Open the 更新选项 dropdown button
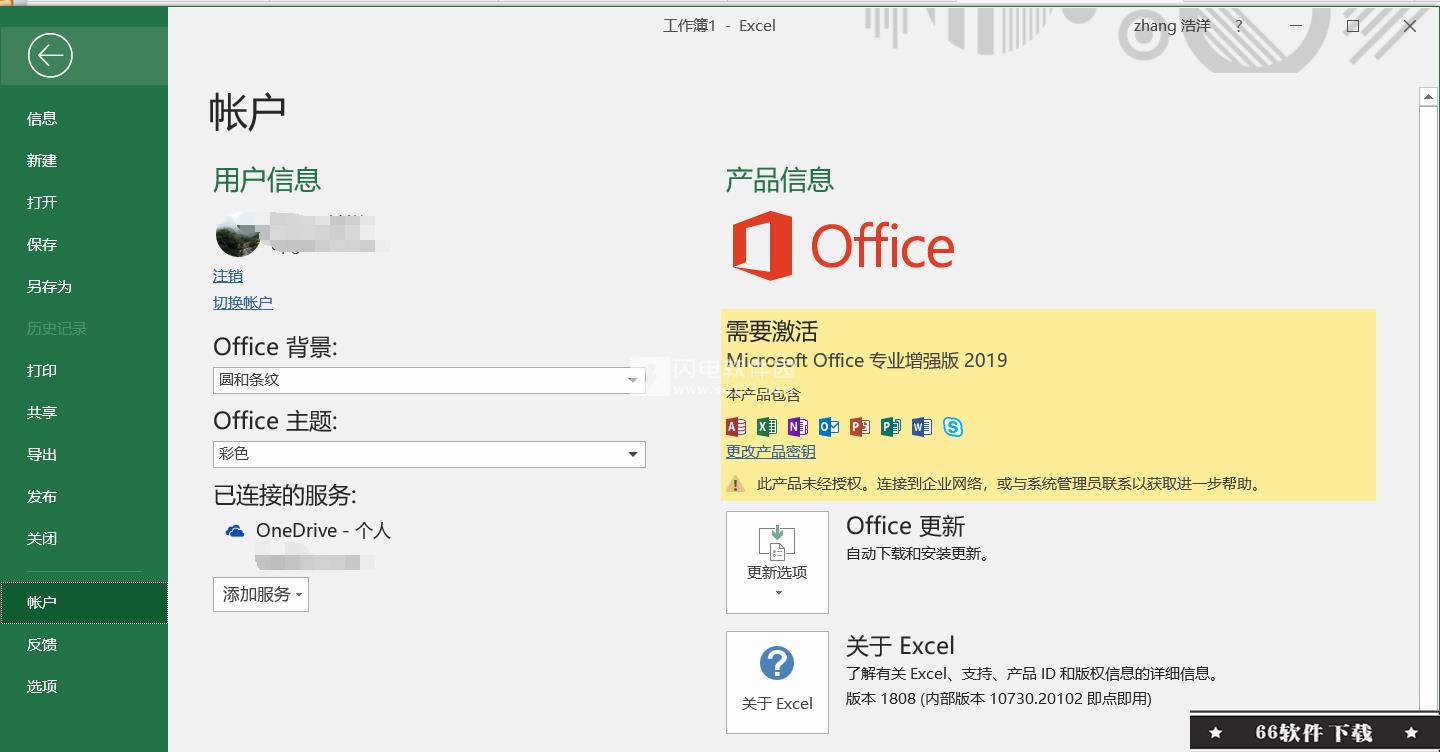The height and width of the screenshot is (752, 1440). click(x=777, y=562)
